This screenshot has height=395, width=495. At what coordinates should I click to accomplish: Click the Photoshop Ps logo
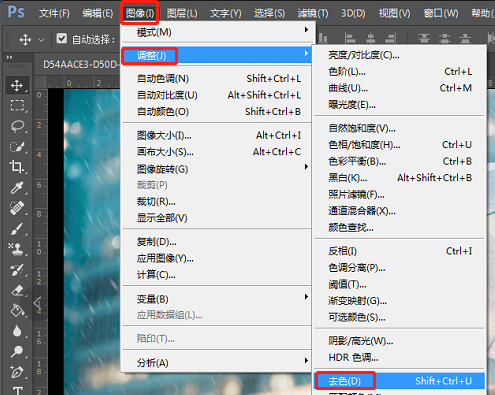pyautogui.click(x=16, y=12)
